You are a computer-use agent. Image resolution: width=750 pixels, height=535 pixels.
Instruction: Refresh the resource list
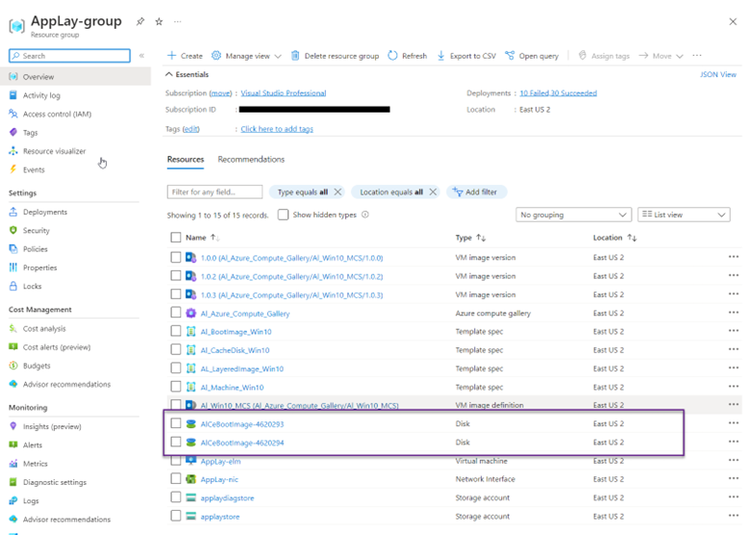(x=407, y=55)
